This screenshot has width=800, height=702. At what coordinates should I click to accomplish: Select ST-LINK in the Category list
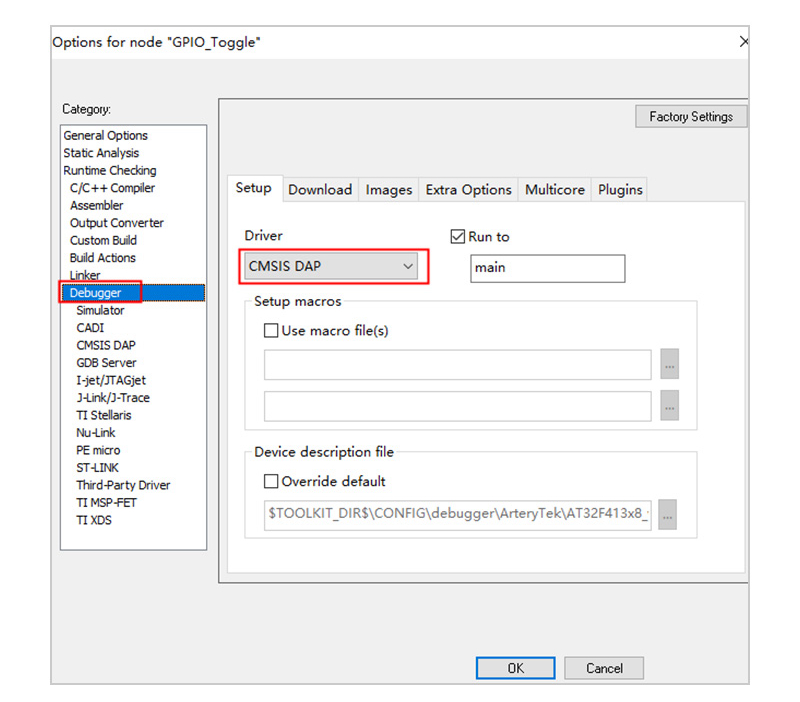click(x=98, y=468)
